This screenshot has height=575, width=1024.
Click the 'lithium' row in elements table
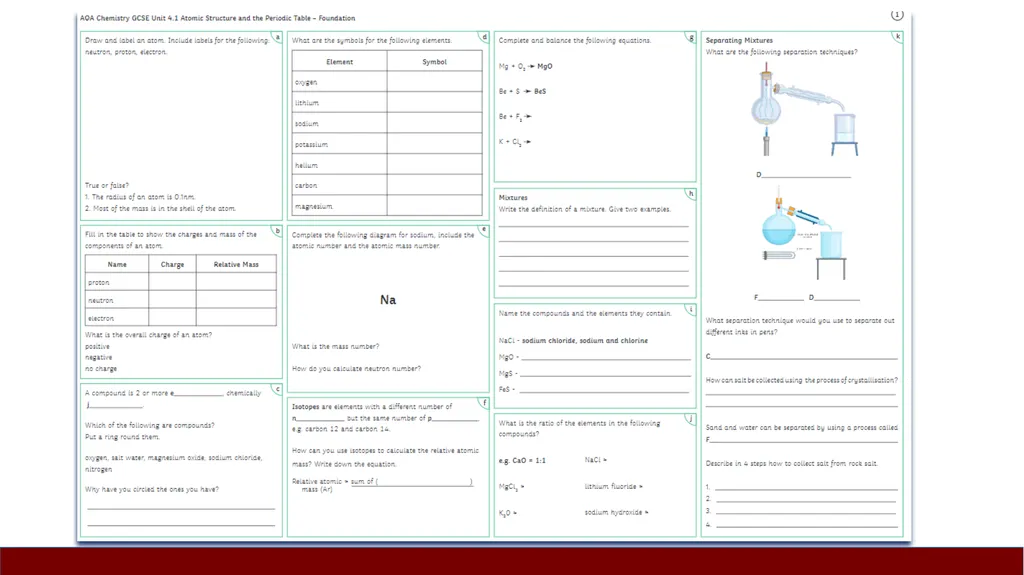387,103
